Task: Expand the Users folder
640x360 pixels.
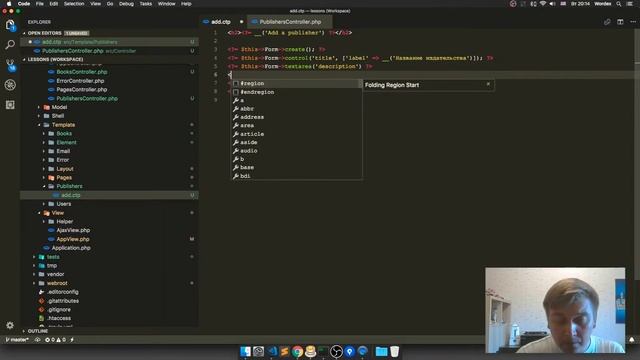Action: pos(63,204)
